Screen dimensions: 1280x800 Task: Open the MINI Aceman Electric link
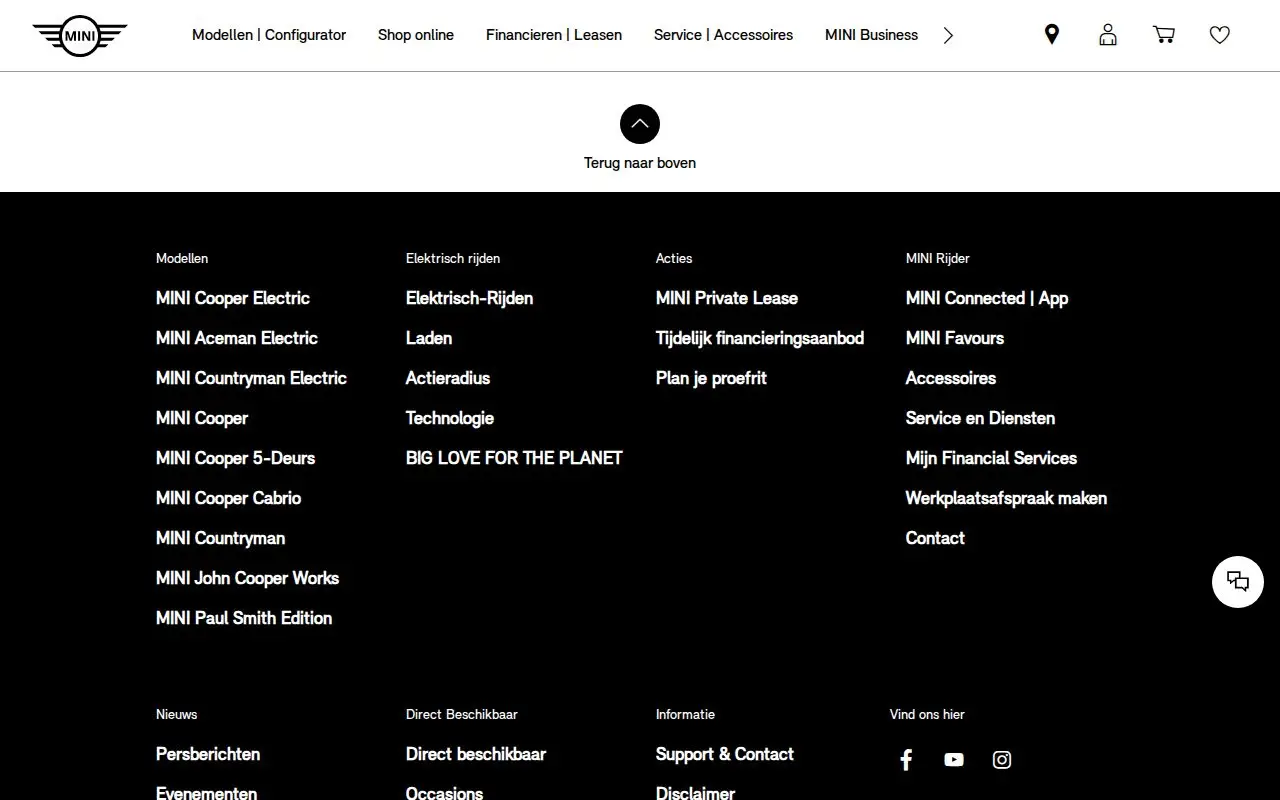click(237, 338)
